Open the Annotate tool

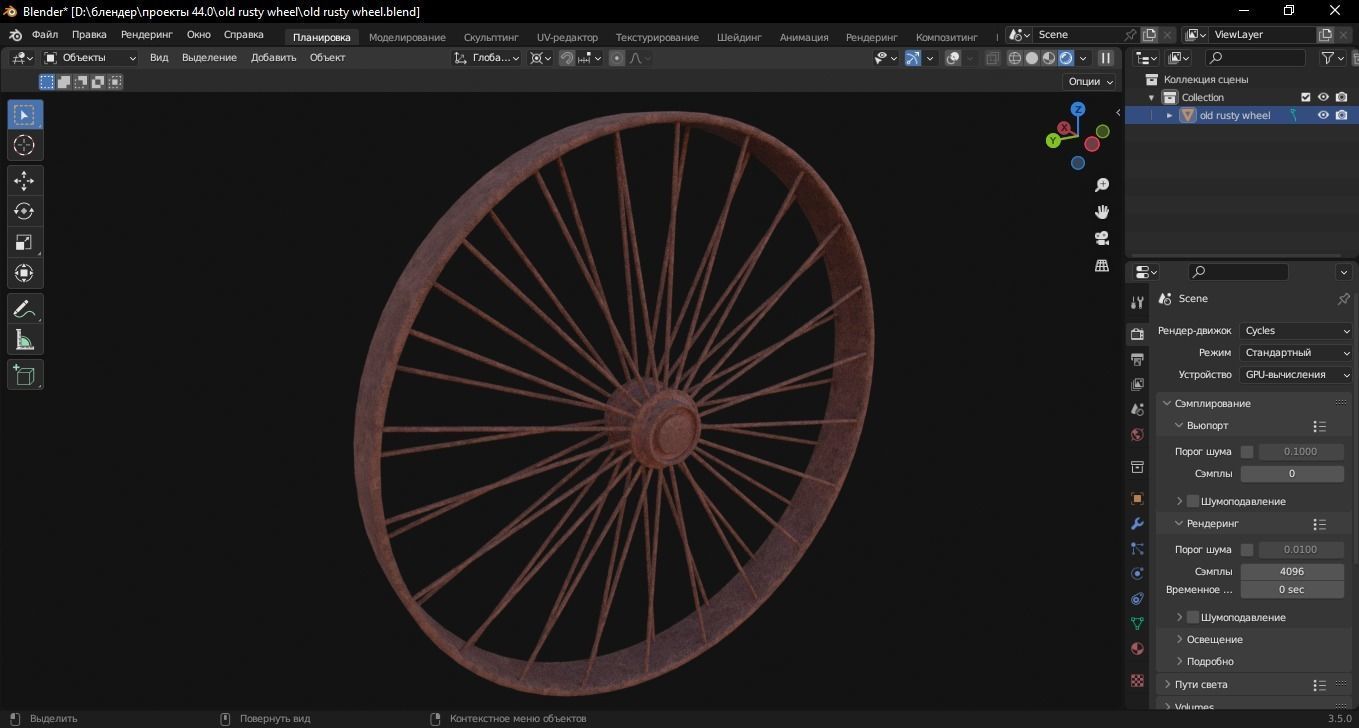tap(24, 308)
